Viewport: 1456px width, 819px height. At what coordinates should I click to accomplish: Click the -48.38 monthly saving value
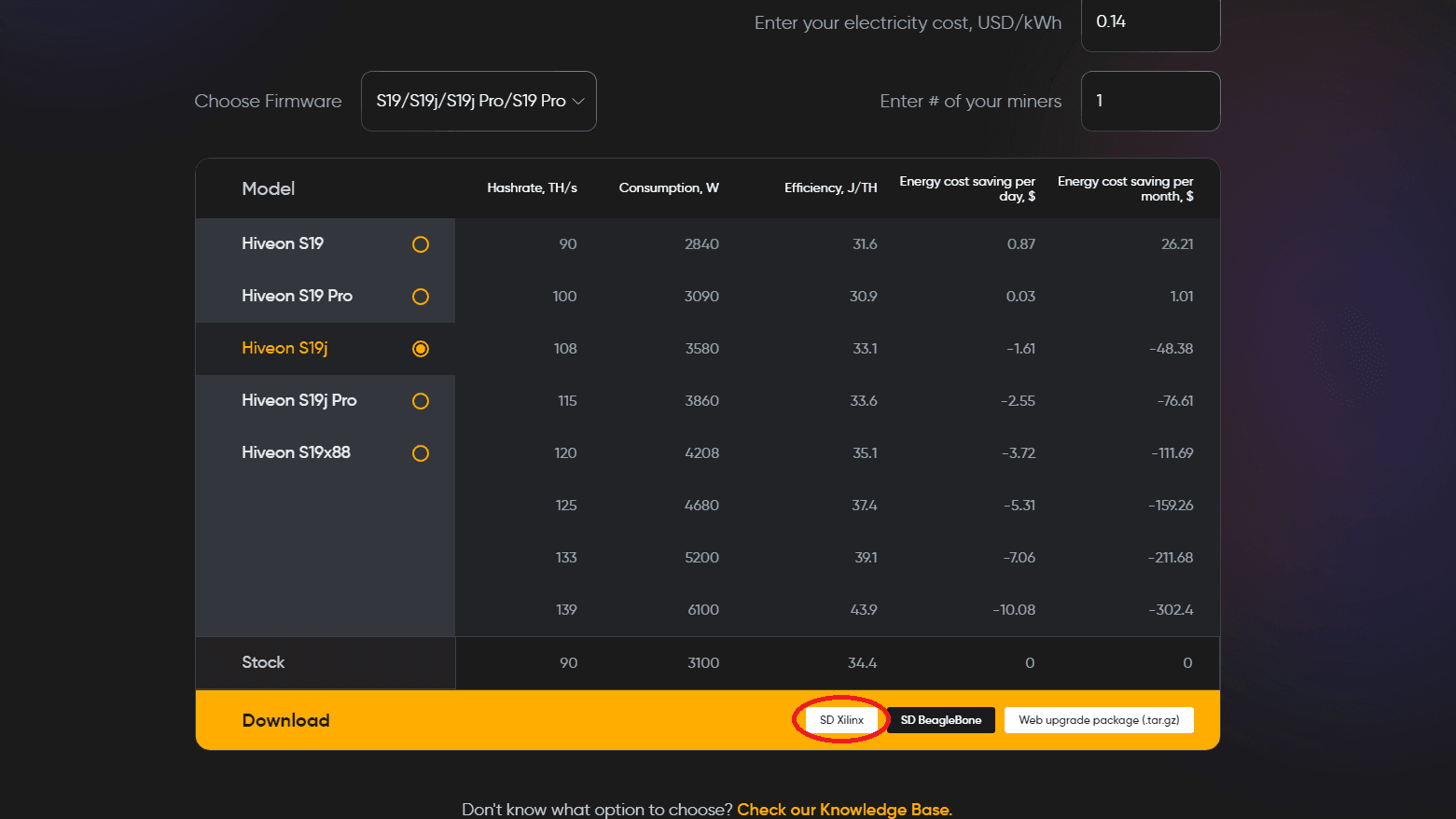click(x=1171, y=348)
